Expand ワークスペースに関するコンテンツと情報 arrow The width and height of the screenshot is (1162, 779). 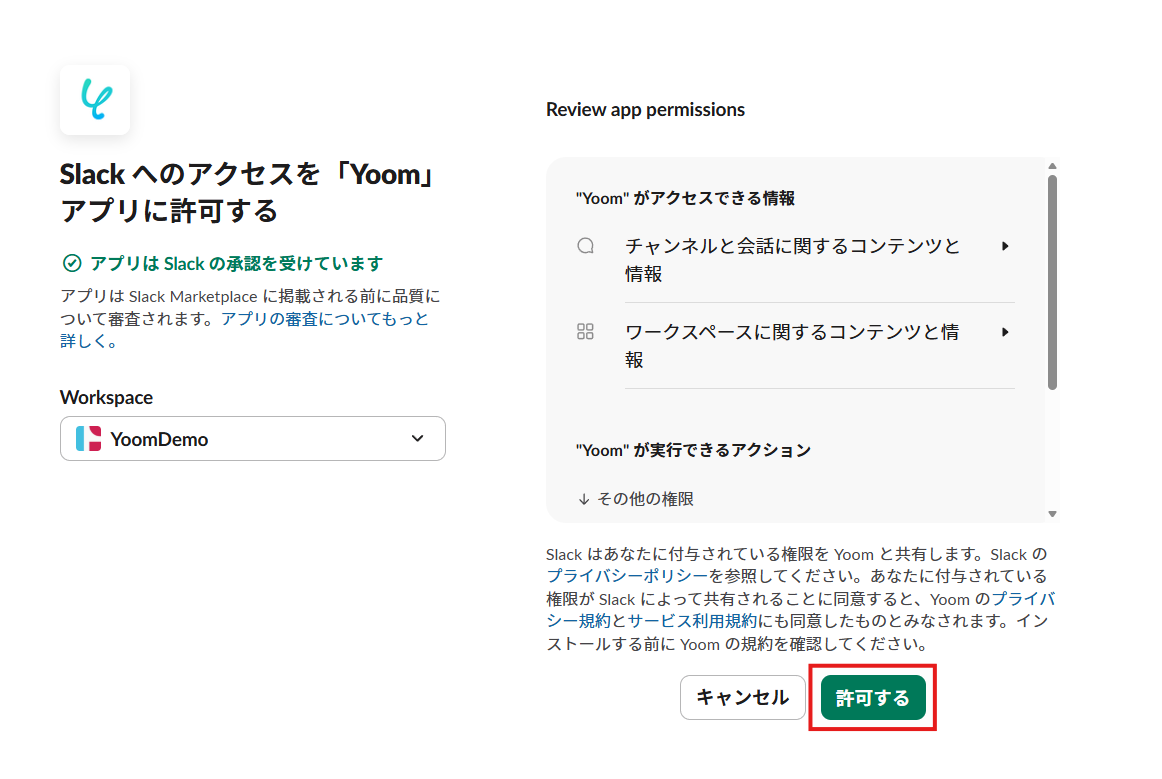(1005, 332)
